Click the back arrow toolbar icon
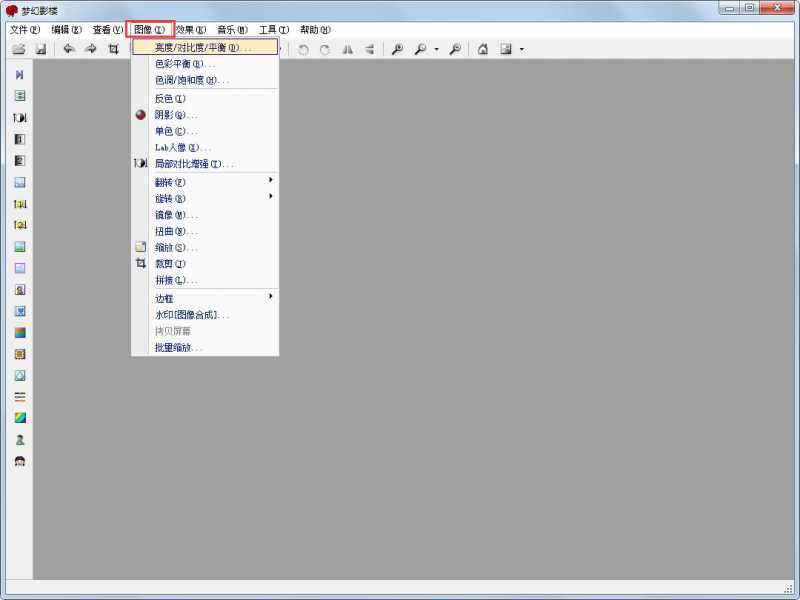This screenshot has width=800, height=600. tap(69, 49)
